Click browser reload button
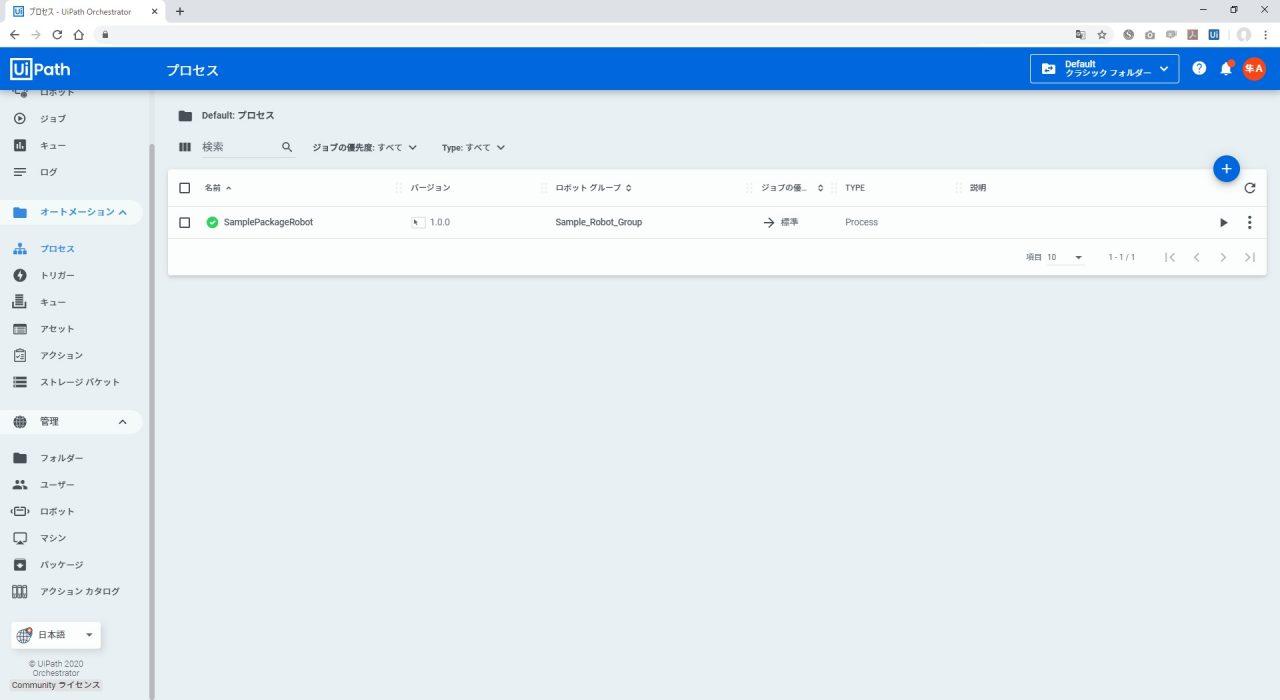This screenshot has width=1280, height=700. tap(57, 34)
